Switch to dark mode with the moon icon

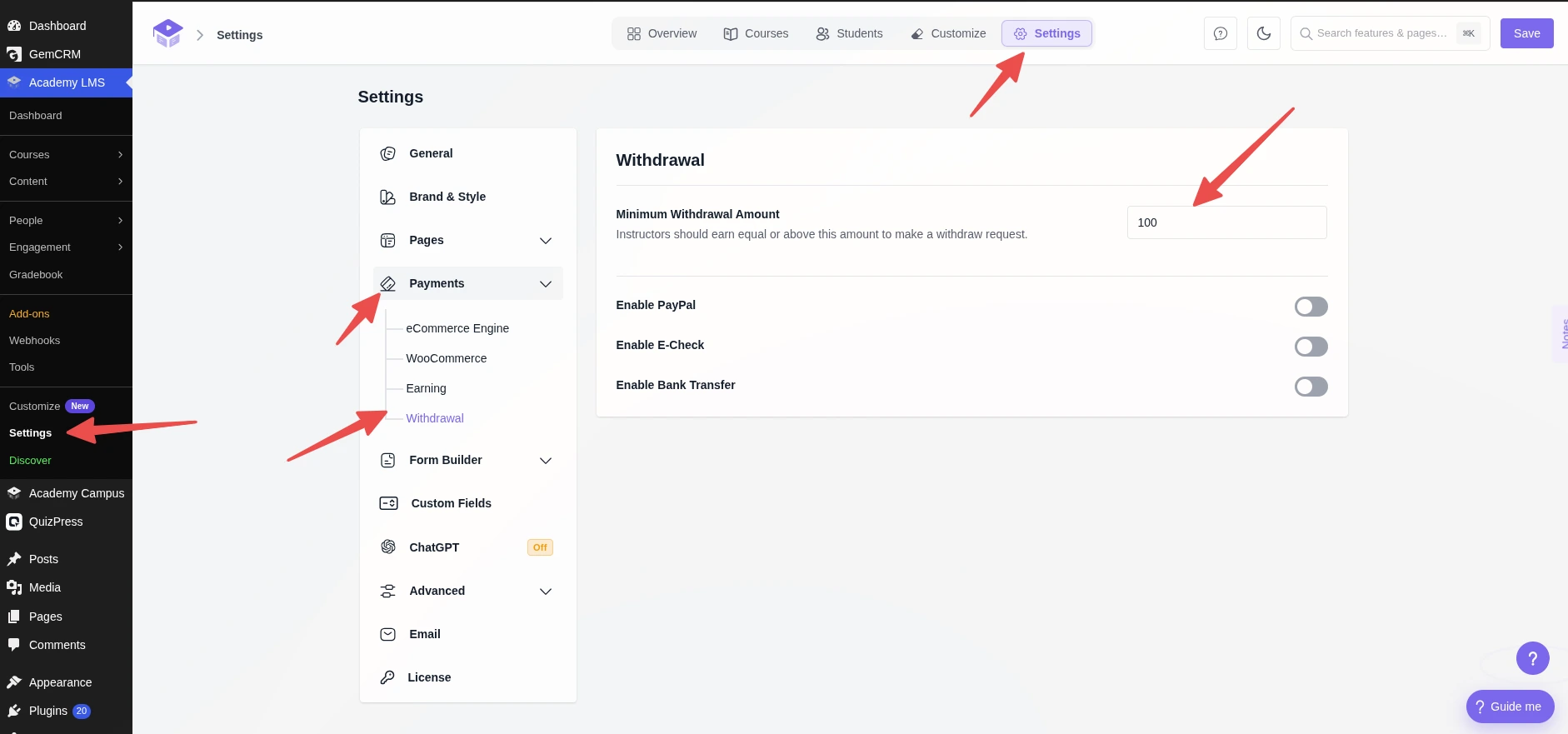click(1264, 33)
